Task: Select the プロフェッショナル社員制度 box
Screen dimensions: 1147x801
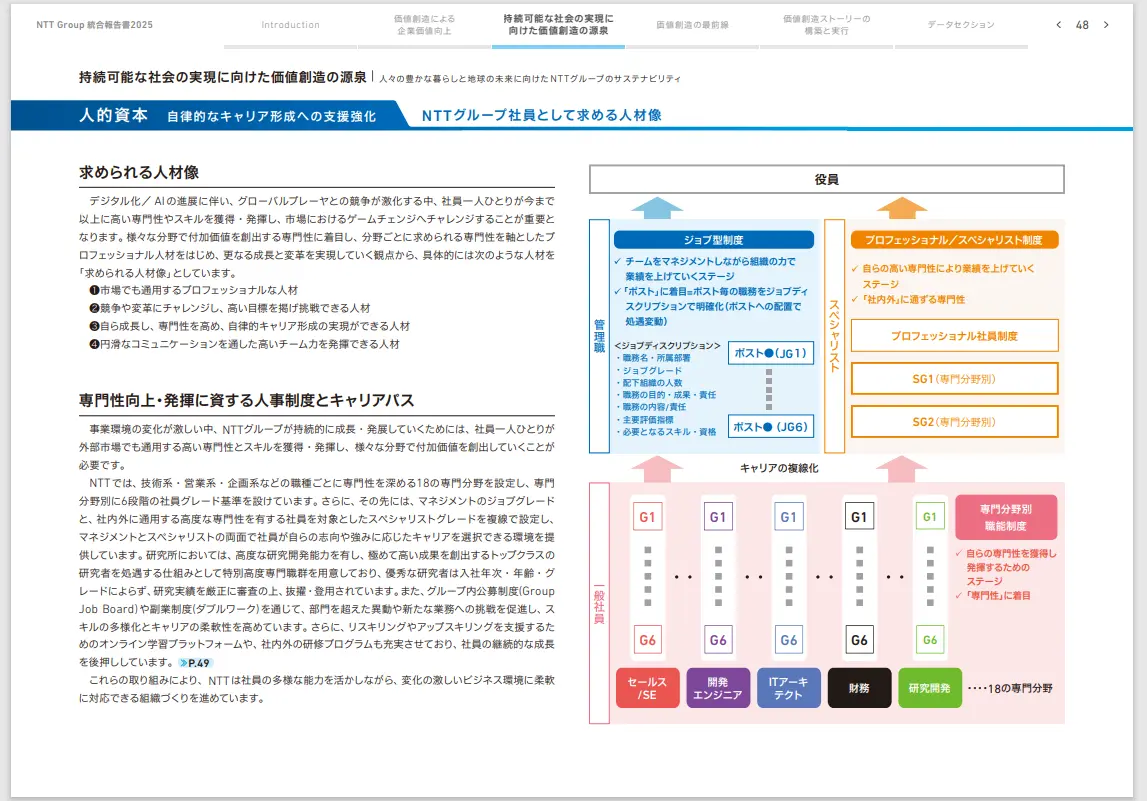Action: point(954,335)
